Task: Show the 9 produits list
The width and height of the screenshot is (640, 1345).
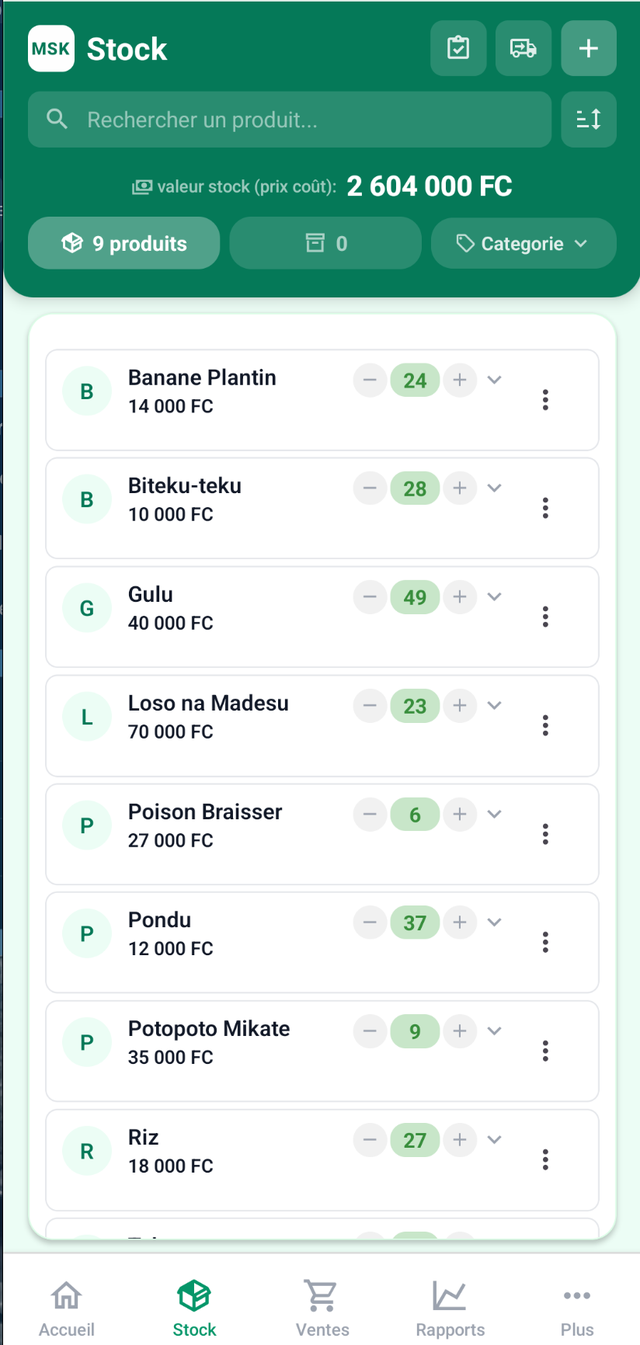Action: point(124,244)
